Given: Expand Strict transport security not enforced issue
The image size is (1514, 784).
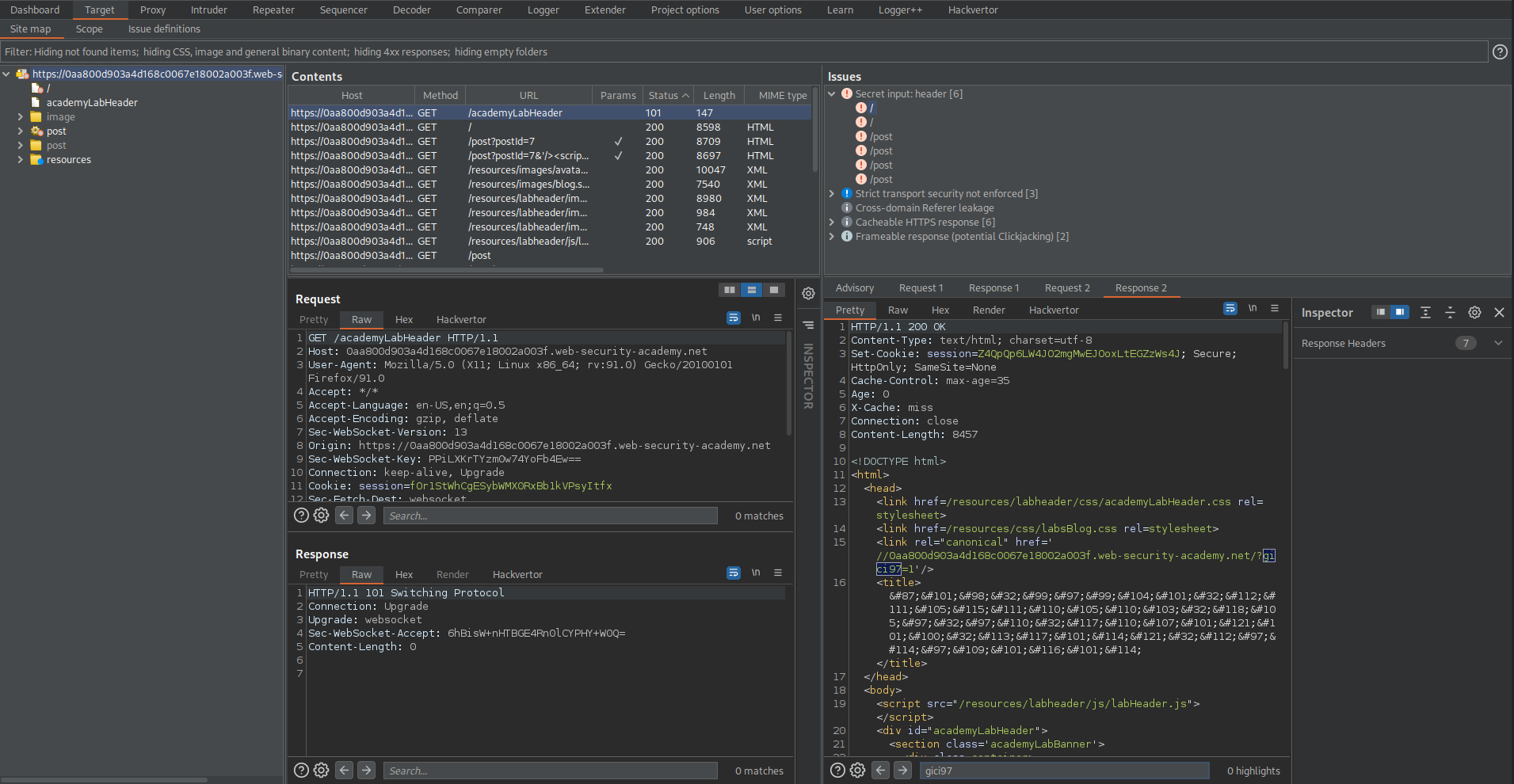Looking at the screenshot, I should click(x=832, y=193).
